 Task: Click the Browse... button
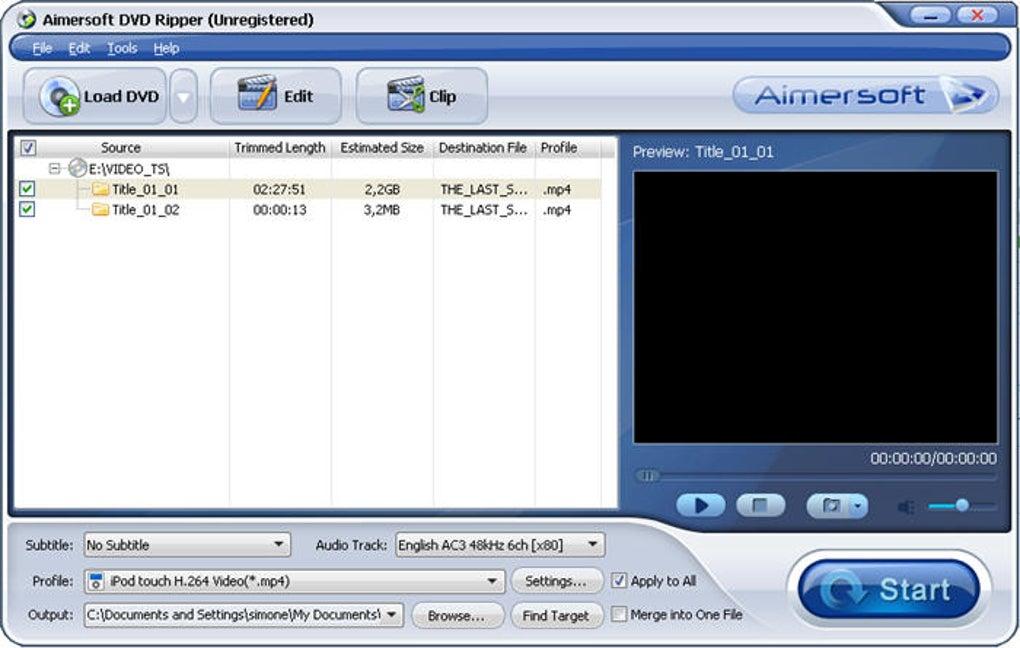[457, 615]
